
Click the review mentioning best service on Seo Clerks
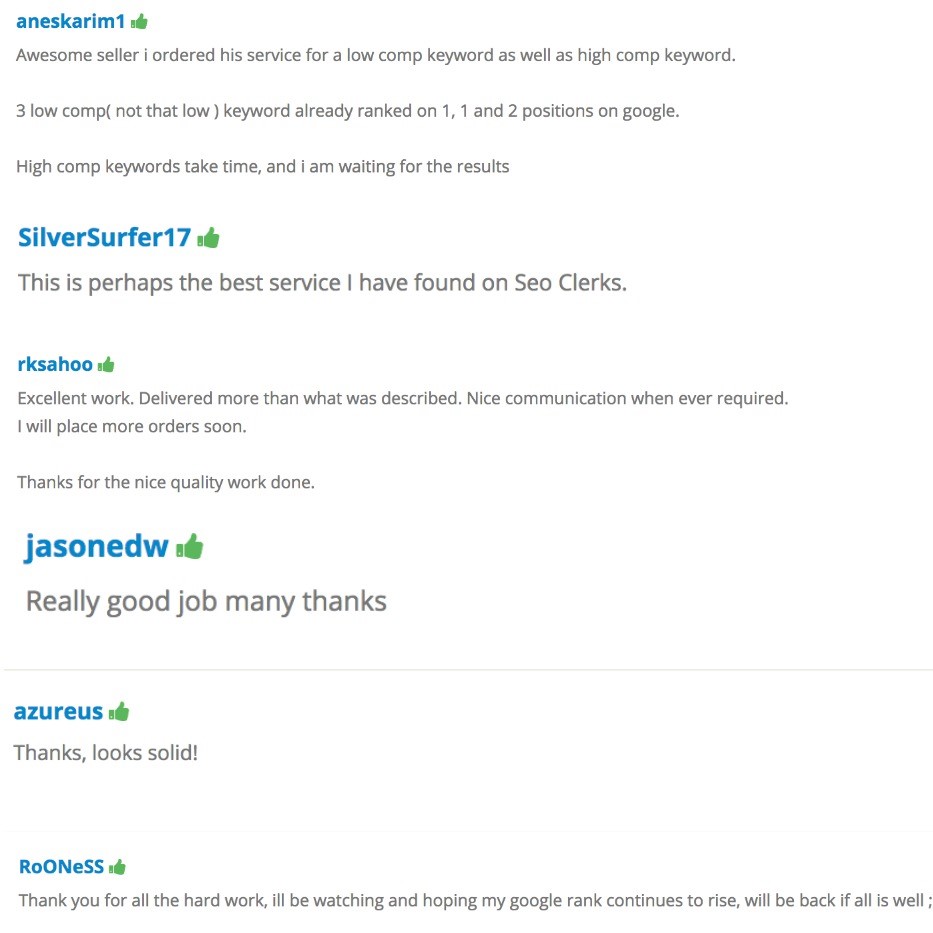pos(322,283)
